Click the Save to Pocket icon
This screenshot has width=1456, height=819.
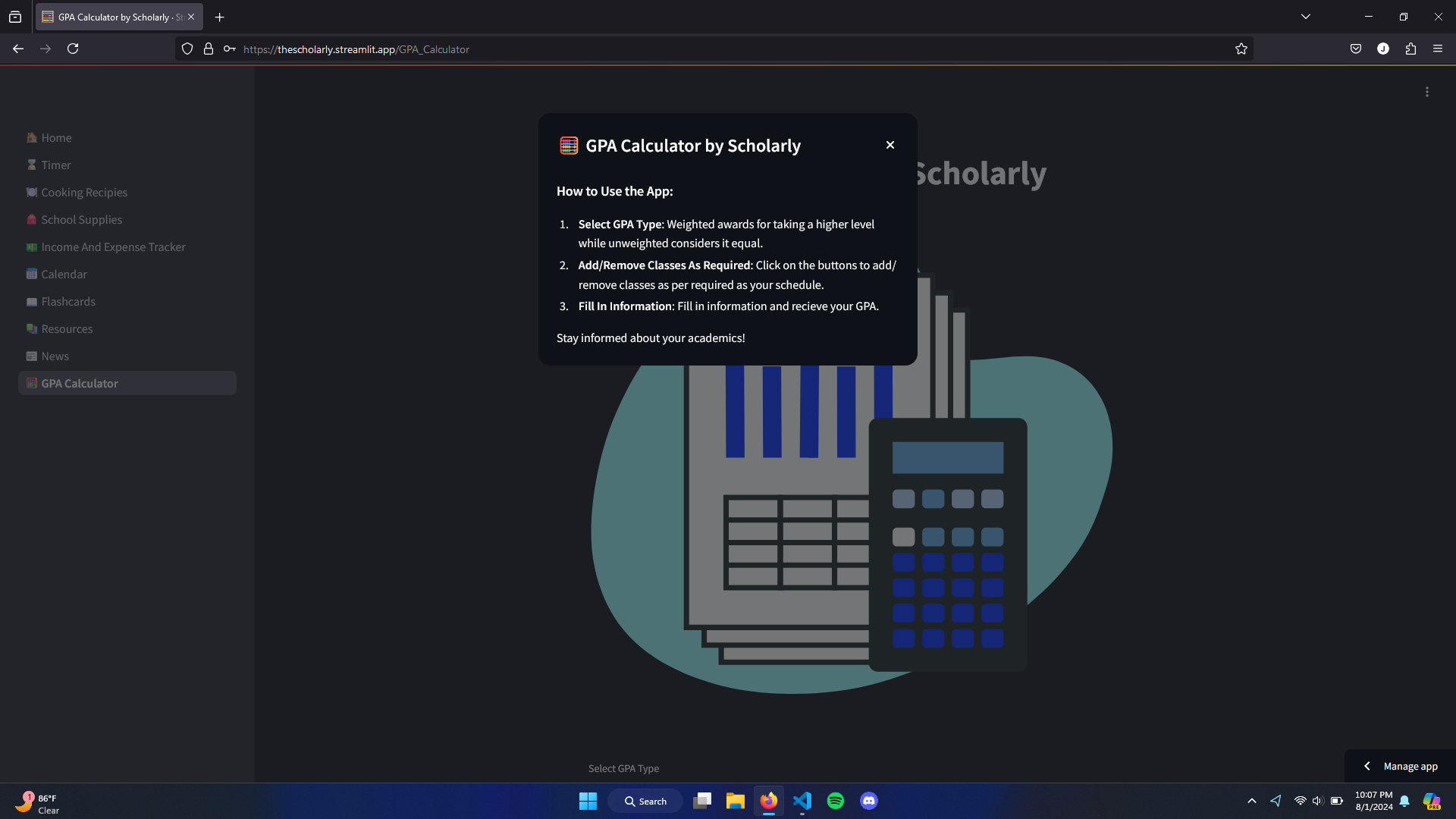point(1355,49)
